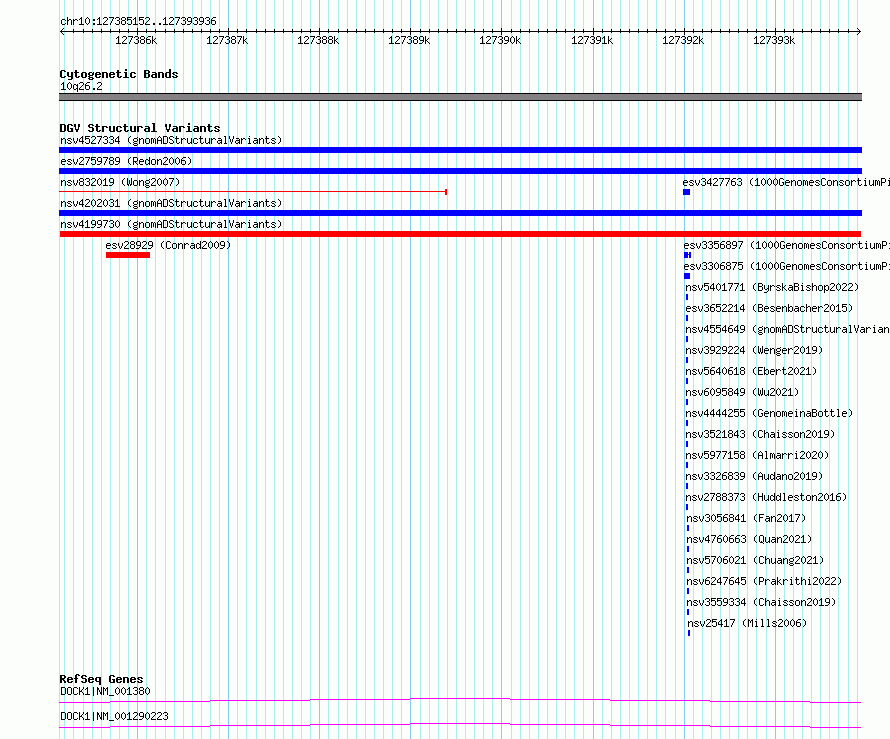Viewport: 890px width, 739px height.
Task: Click the 127386k ruler mark
Action: pos(136,40)
